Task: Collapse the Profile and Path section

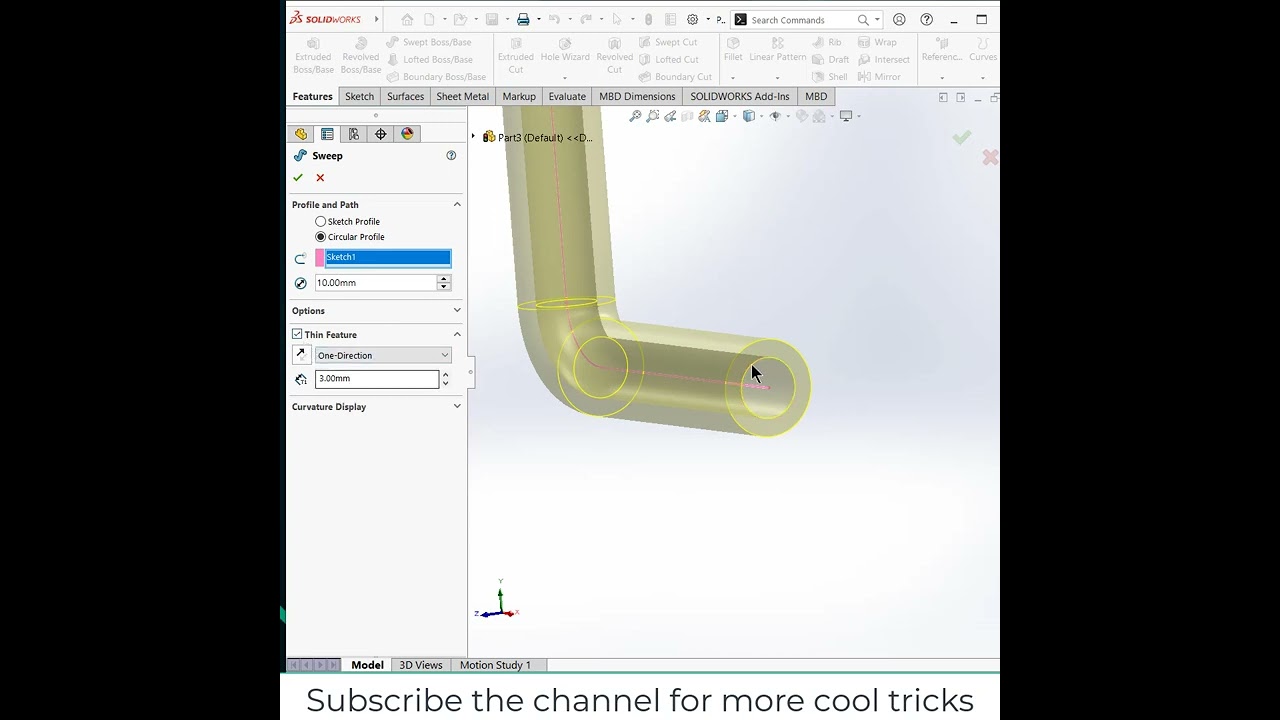Action: click(x=457, y=205)
